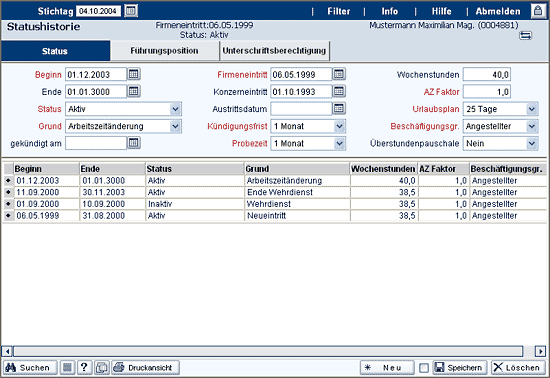Viewport: 550px width, 378px height.
Task: Click the Ende column header
Action: coord(112,169)
